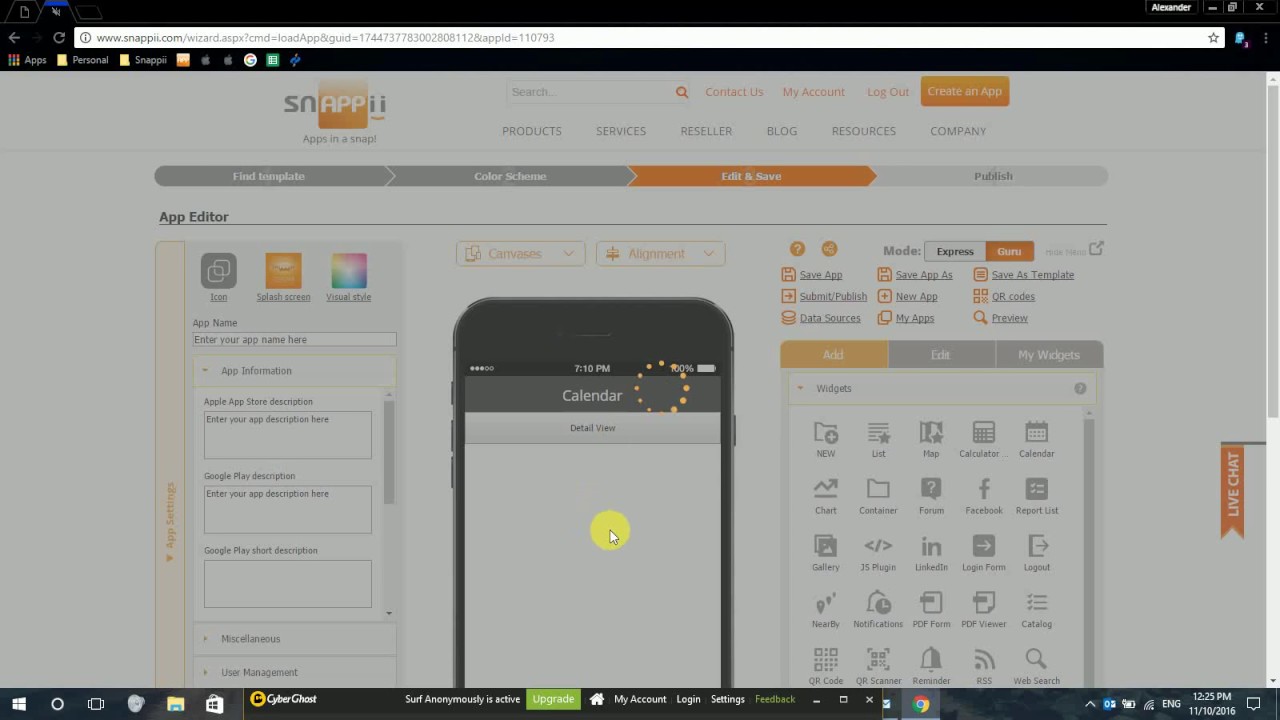Open the Submit/Publish link
Image resolution: width=1280 pixels, height=720 pixels.
[x=833, y=297]
